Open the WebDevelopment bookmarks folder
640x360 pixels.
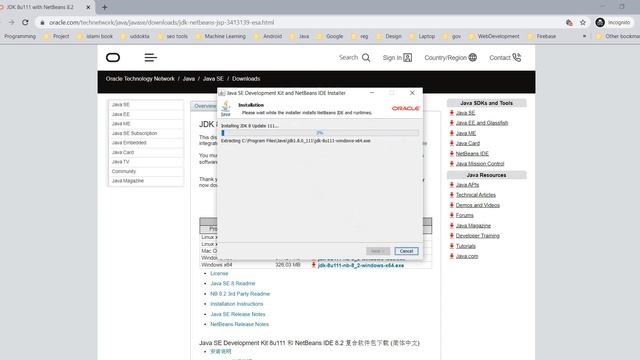[494, 36]
